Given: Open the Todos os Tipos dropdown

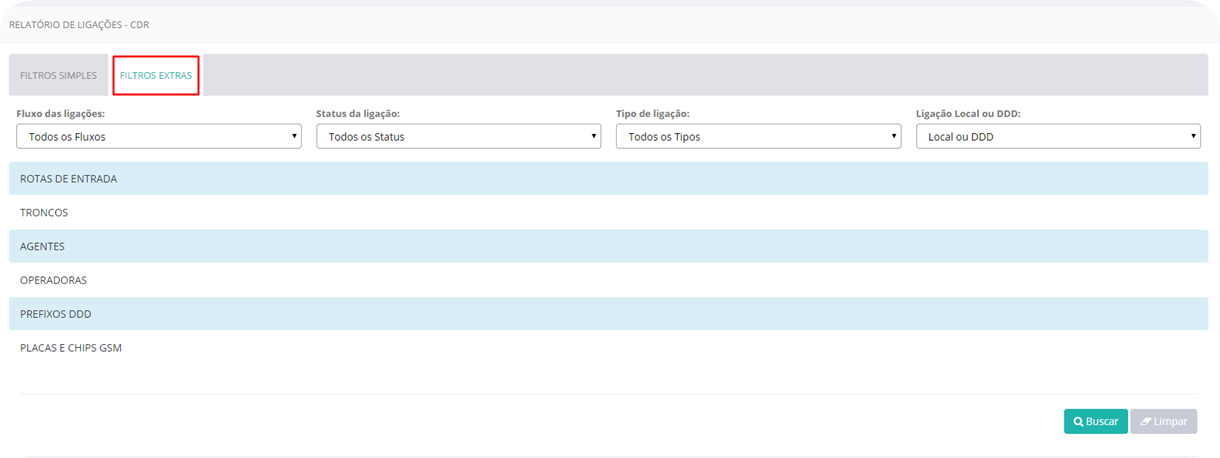Looking at the screenshot, I should pyautogui.click(x=758, y=137).
